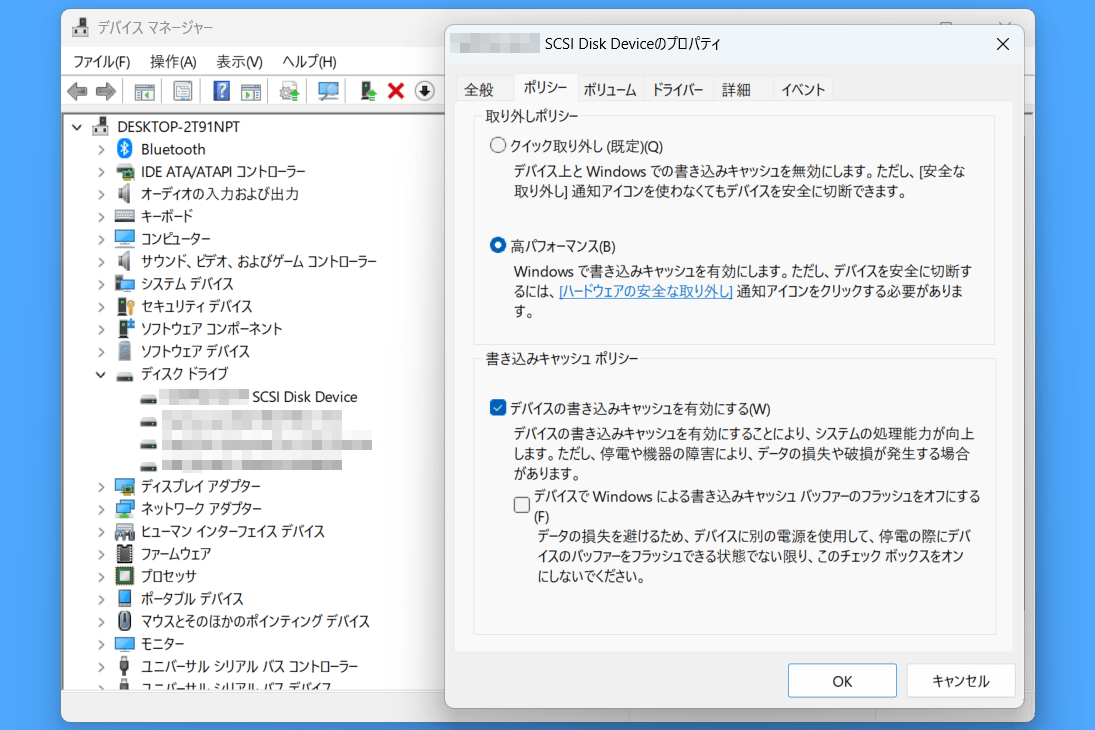
Task: Click the adapter icon beside ディスプレイ アダプター
Action: point(124,486)
